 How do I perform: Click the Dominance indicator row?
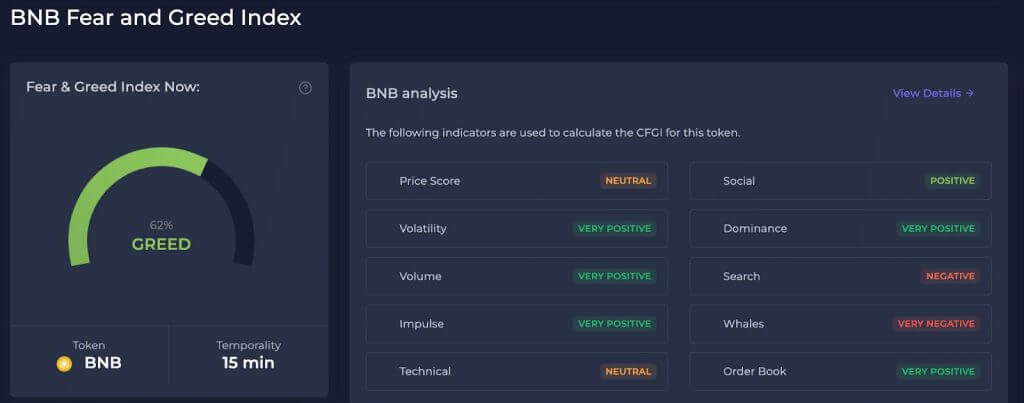[840, 229]
